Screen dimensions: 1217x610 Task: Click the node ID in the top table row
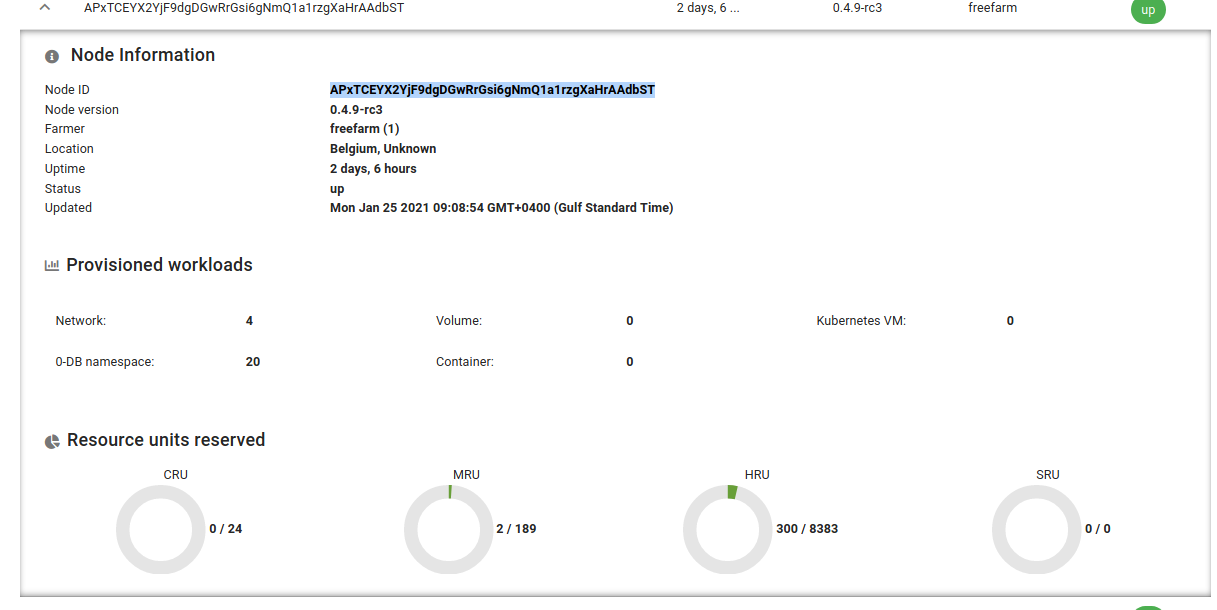click(x=244, y=8)
